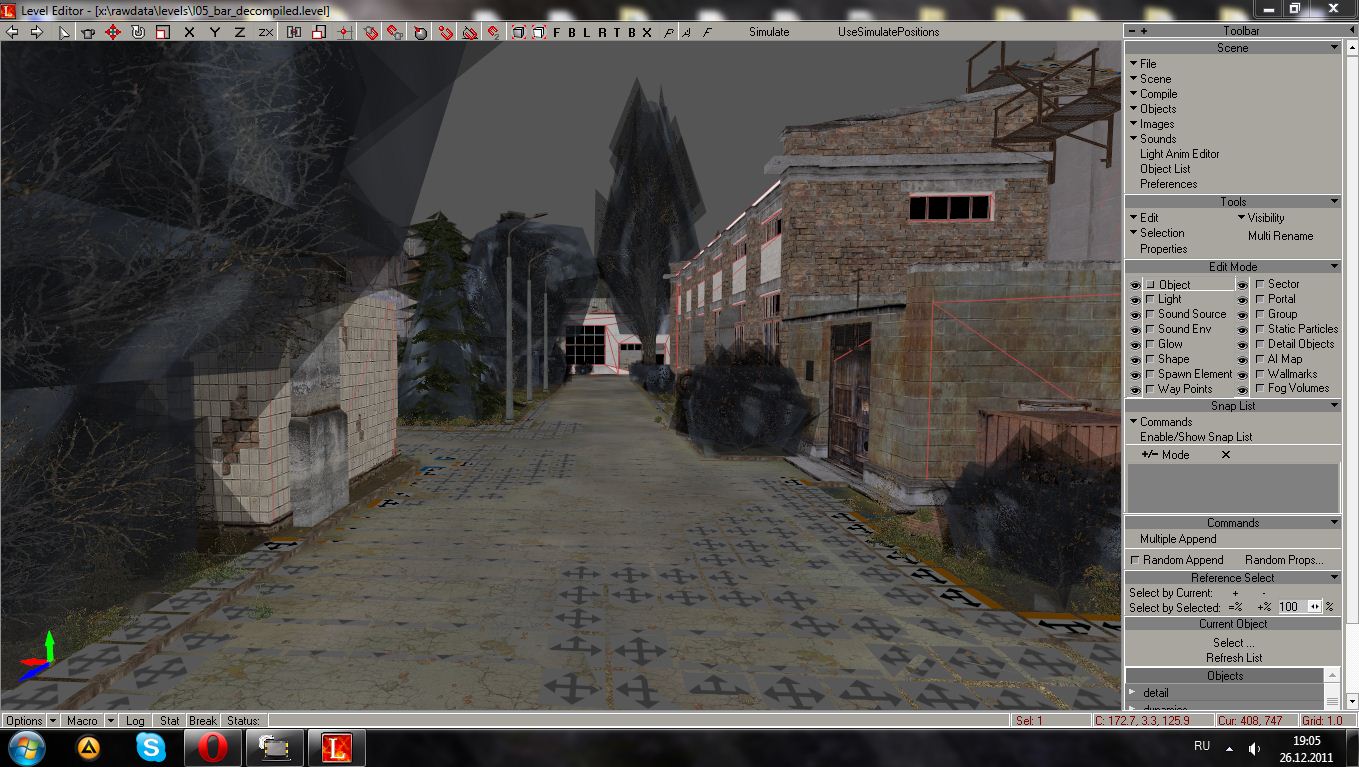The image size is (1359, 767).
Task: Lock to the Y axis
Action: pos(215,32)
